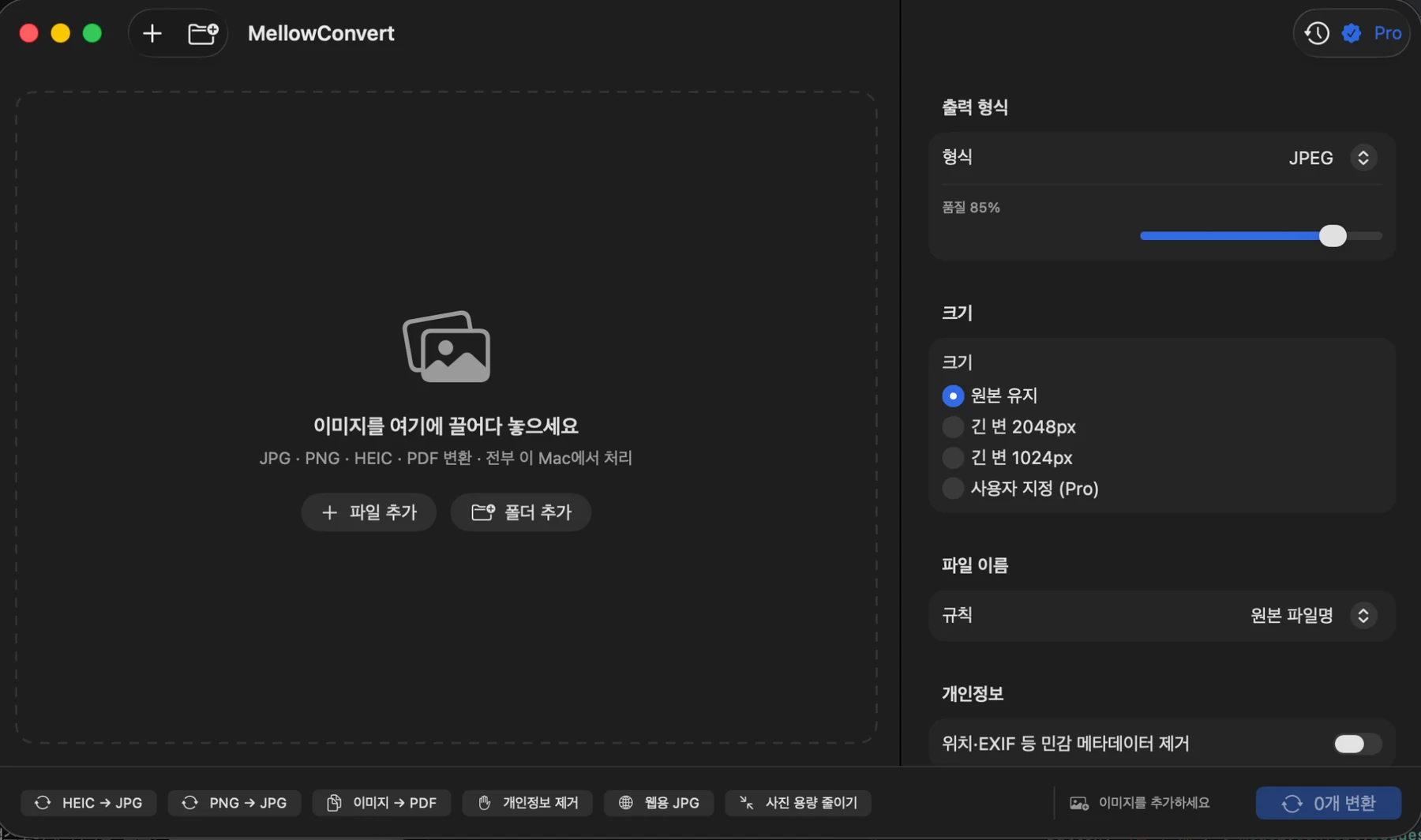Minimize the window with yellow button
This screenshot has width=1421, height=840.
(61, 33)
